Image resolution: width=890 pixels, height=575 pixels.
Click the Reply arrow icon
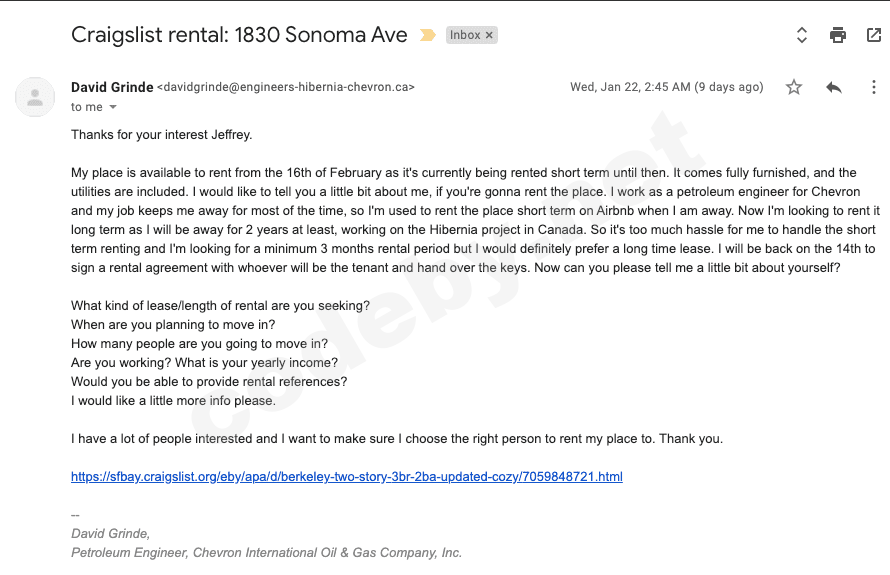(x=834, y=88)
